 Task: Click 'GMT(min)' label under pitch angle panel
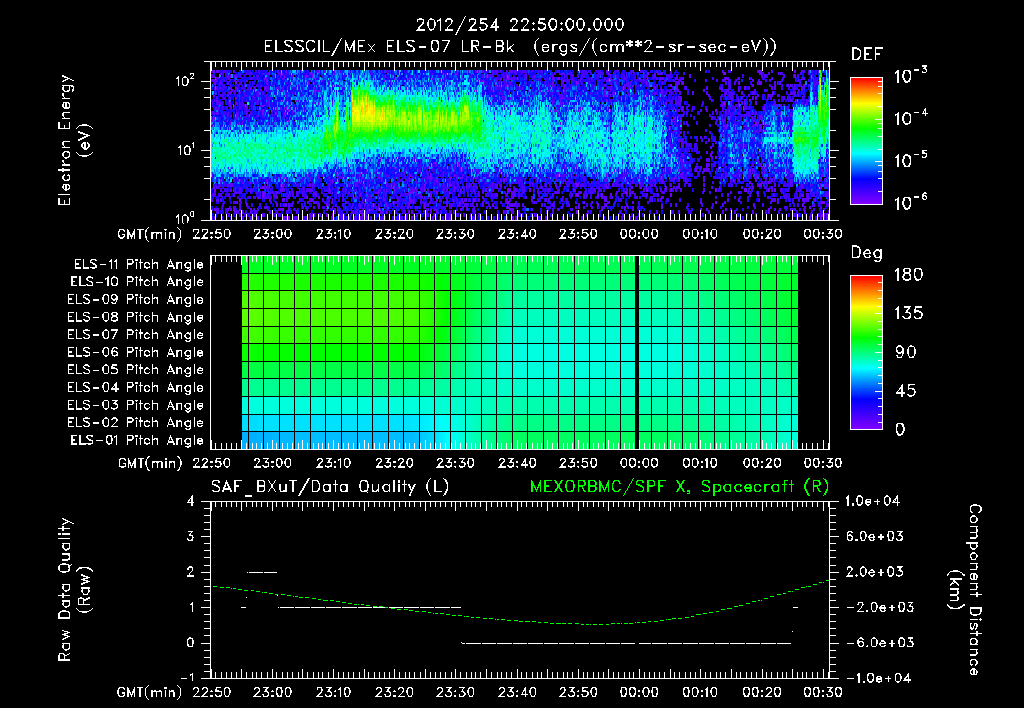pyautogui.click(x=150, y=463)
